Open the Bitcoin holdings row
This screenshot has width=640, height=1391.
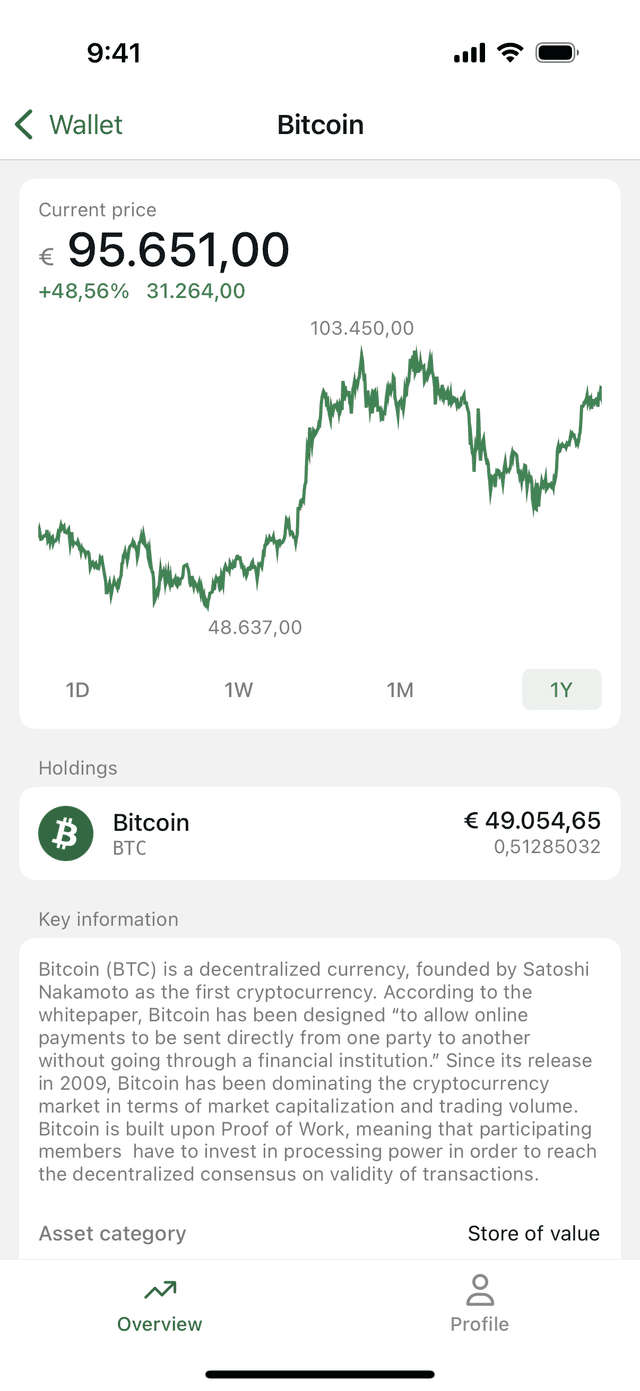click(x=320, y=833)
